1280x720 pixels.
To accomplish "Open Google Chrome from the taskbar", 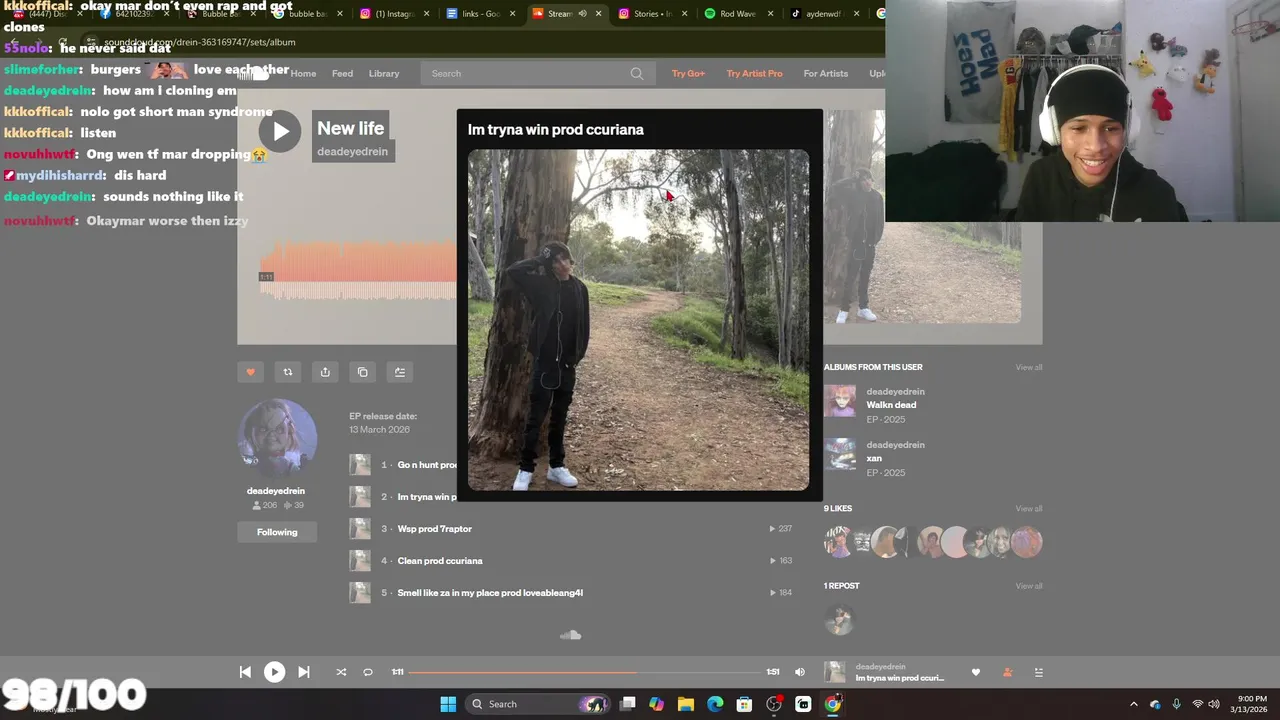I will pos(832,704).
